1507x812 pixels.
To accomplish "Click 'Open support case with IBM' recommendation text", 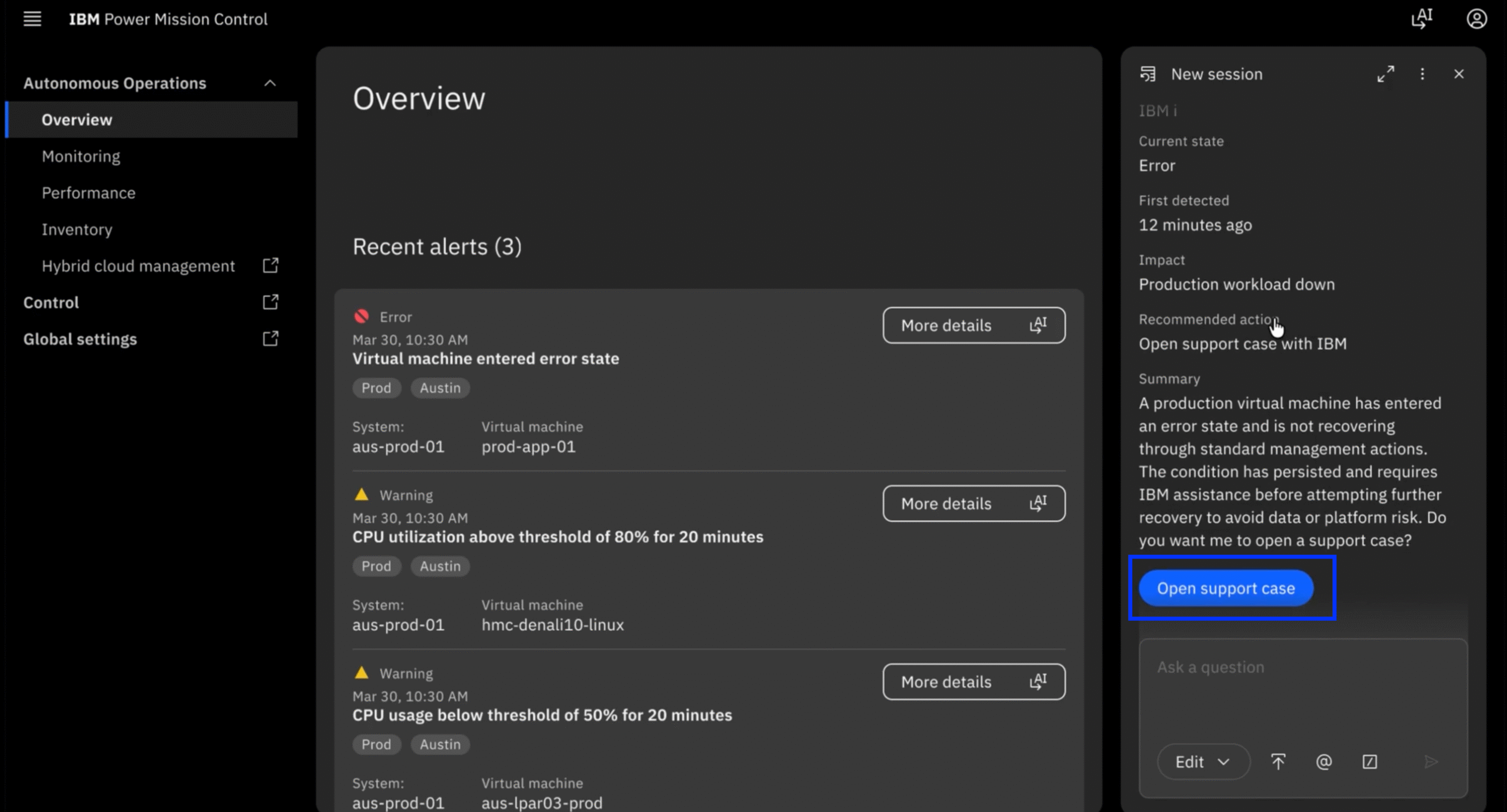I will 1242,344.
